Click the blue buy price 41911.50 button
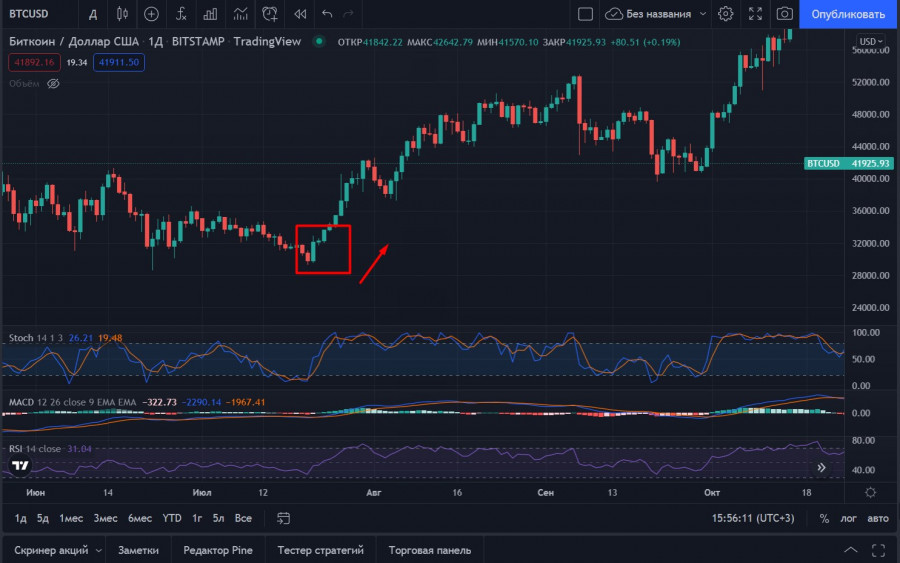 point(119,62)
